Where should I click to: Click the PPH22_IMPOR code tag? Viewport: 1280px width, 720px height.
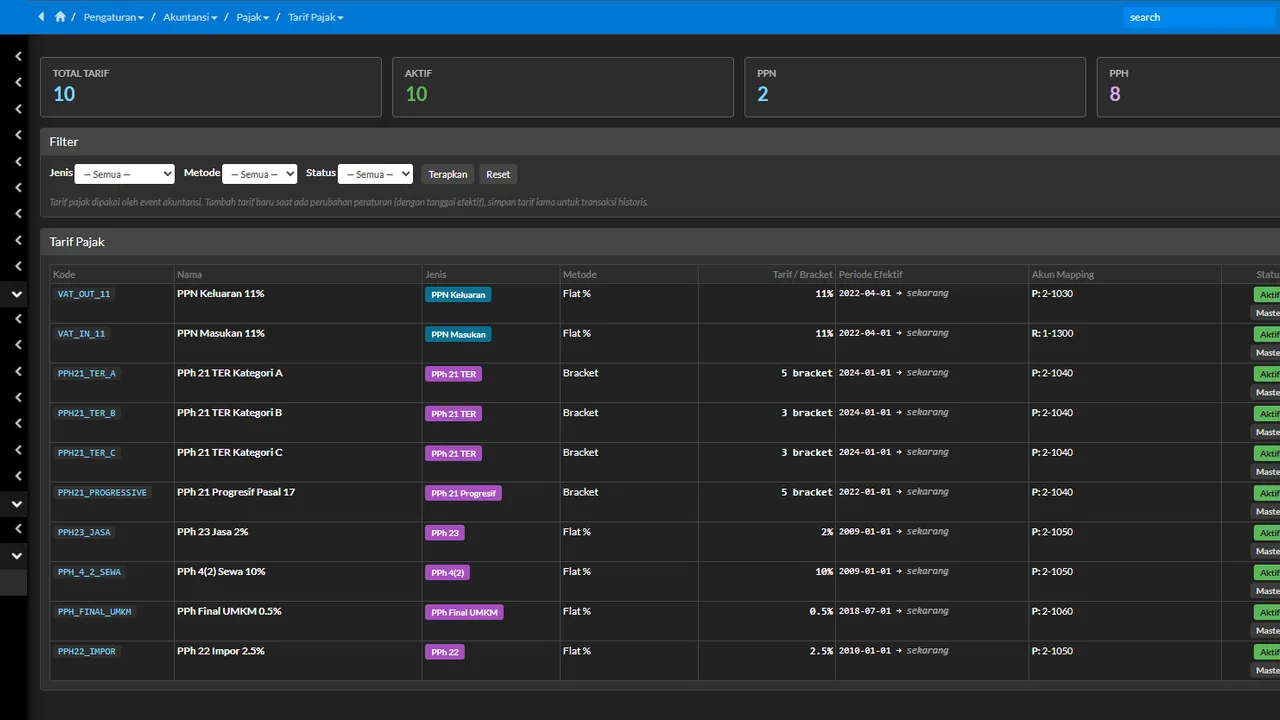click(87, 651)
